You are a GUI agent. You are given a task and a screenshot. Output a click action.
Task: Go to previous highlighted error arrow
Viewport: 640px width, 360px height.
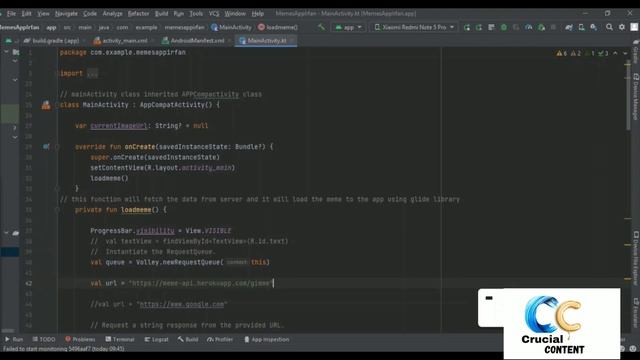615,53
